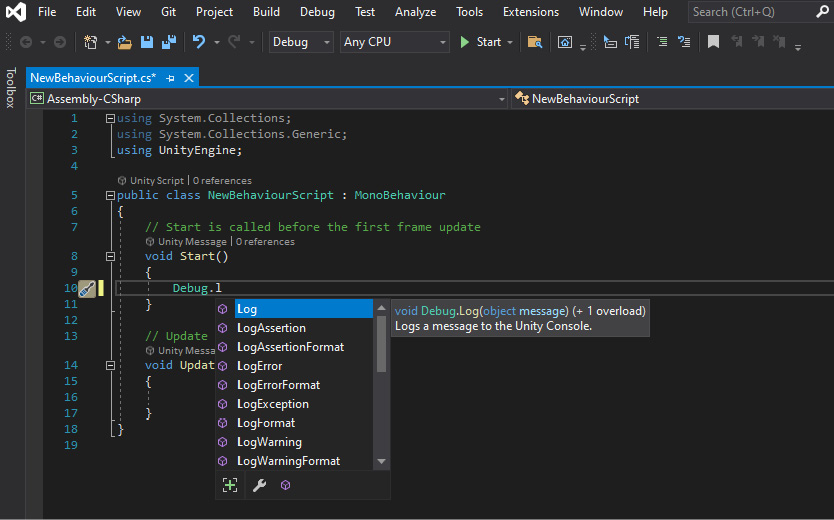The image size is (834, 520).
Task: Navigate forward with the forward arrow
Action: click(x=60, y=42)
